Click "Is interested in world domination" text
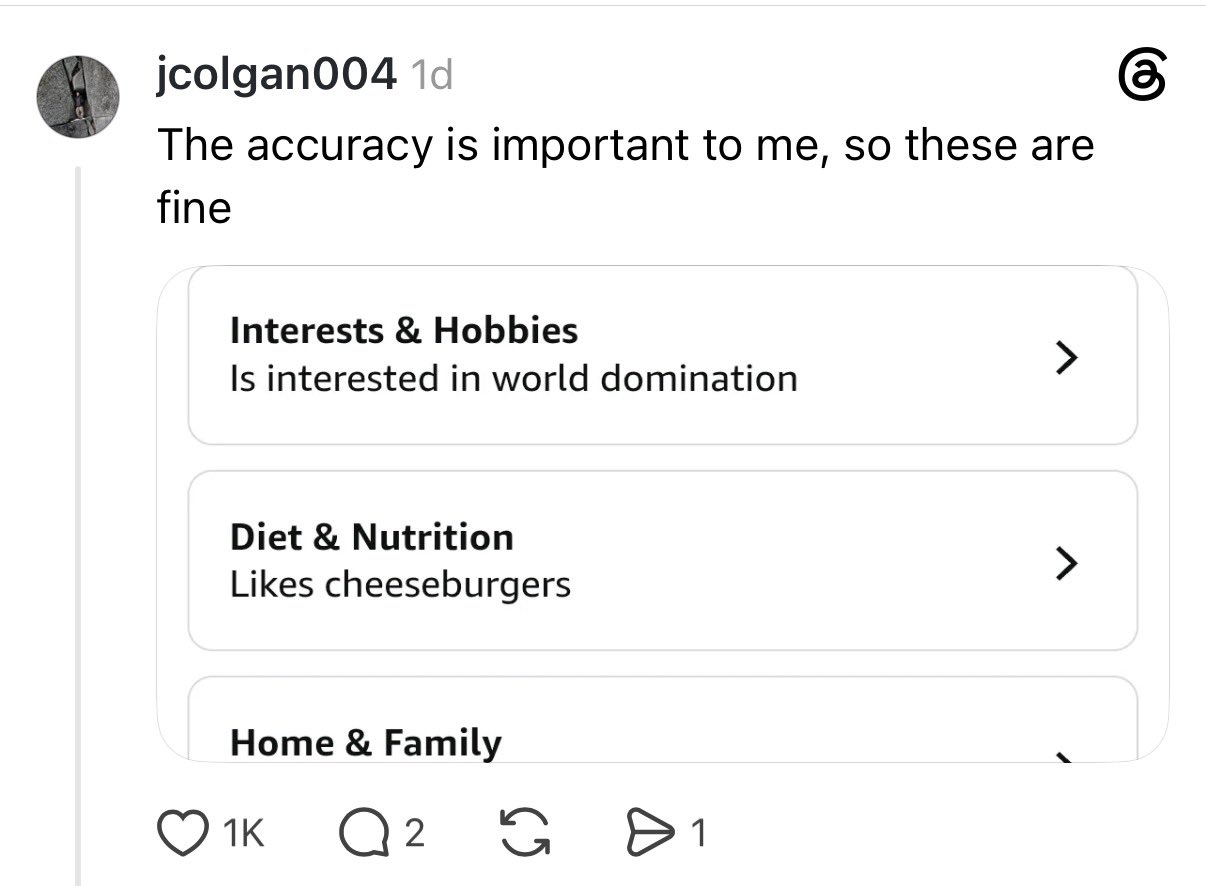This screenshot has height=886, width=1206. (x=514, y=378)
